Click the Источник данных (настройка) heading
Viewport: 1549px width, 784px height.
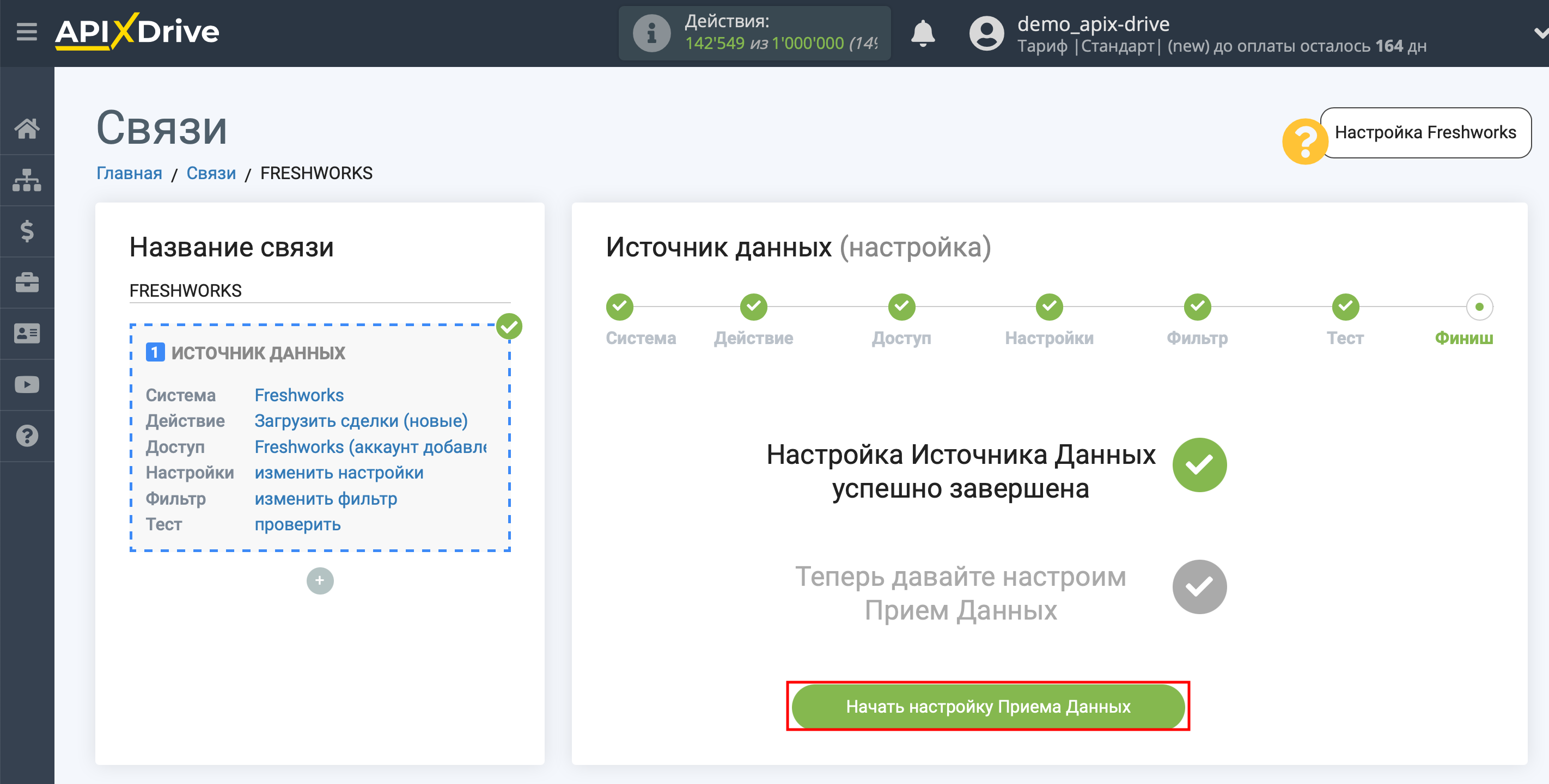[x=798, y=247]
